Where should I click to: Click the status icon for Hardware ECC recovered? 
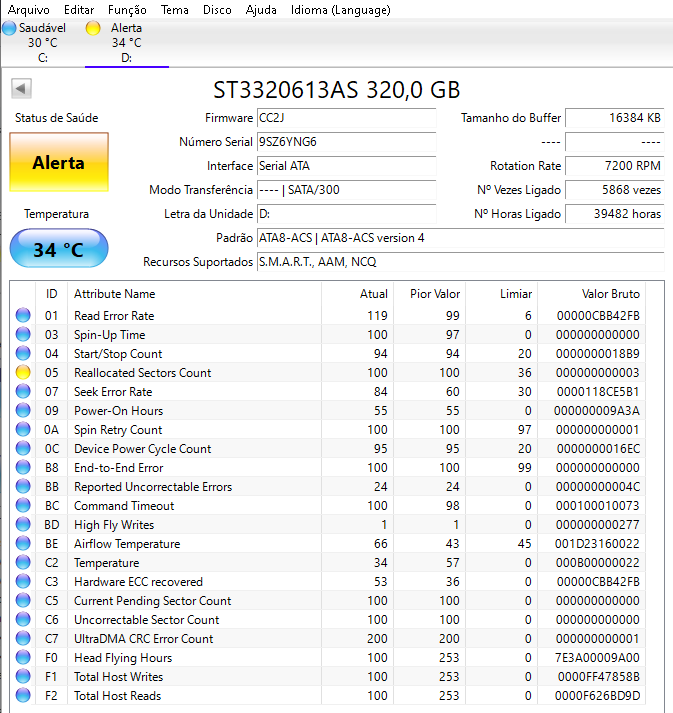23,581
